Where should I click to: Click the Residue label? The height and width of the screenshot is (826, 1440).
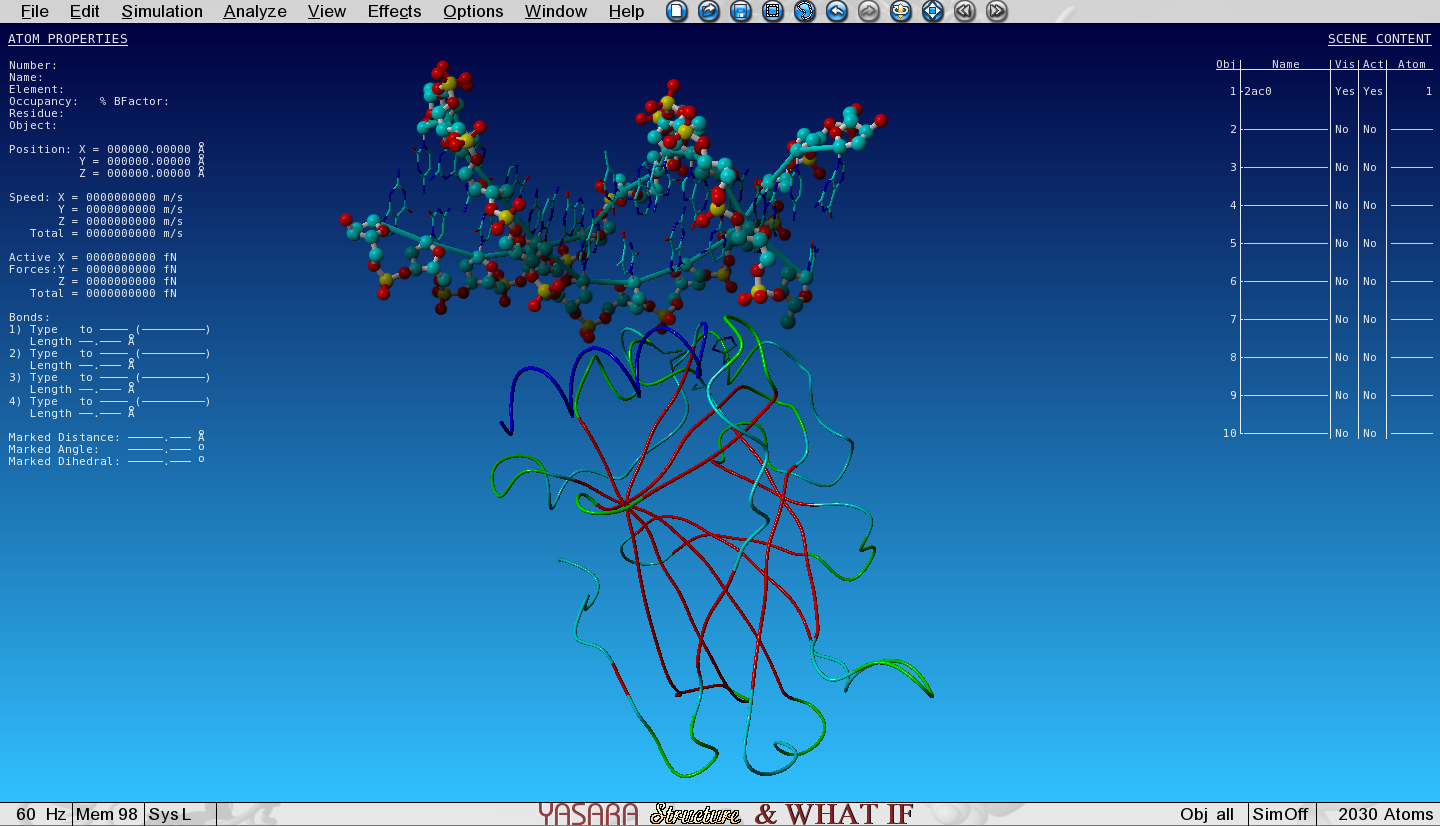[36, 113]
